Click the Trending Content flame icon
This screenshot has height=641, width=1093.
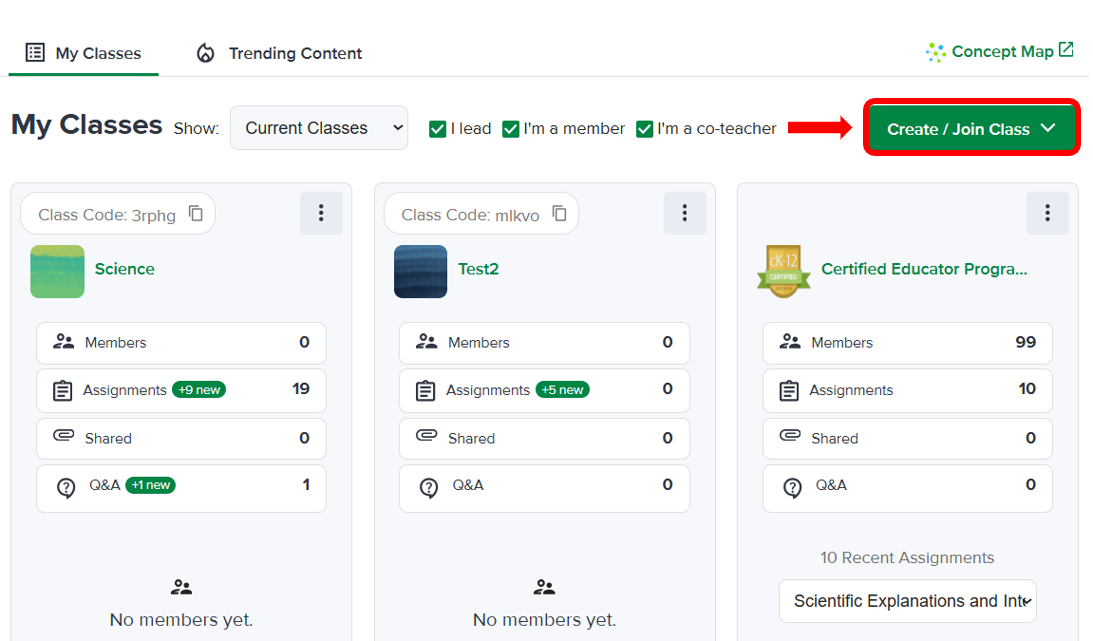pos(206,53)
